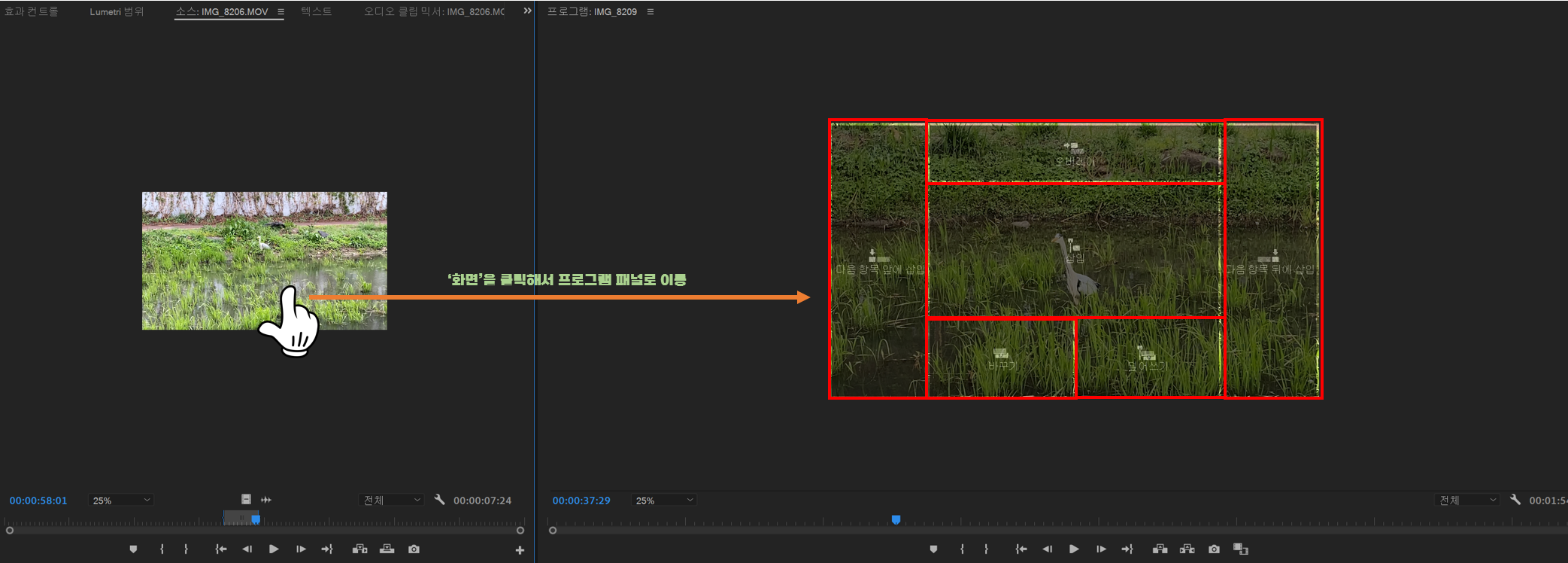Open Source panel hamburger menu
Viewport: 1568px width, 563px height.
click(x=281, y=11)
